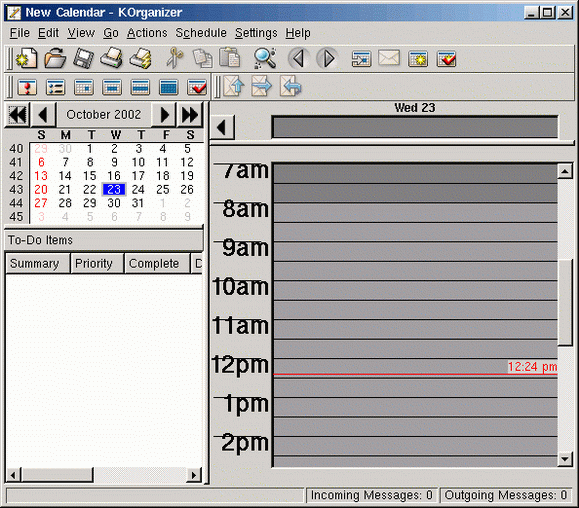Switch to To-do List view icon
The width and height of the screenshot is (579, 508).
click(x=197, y=87)
